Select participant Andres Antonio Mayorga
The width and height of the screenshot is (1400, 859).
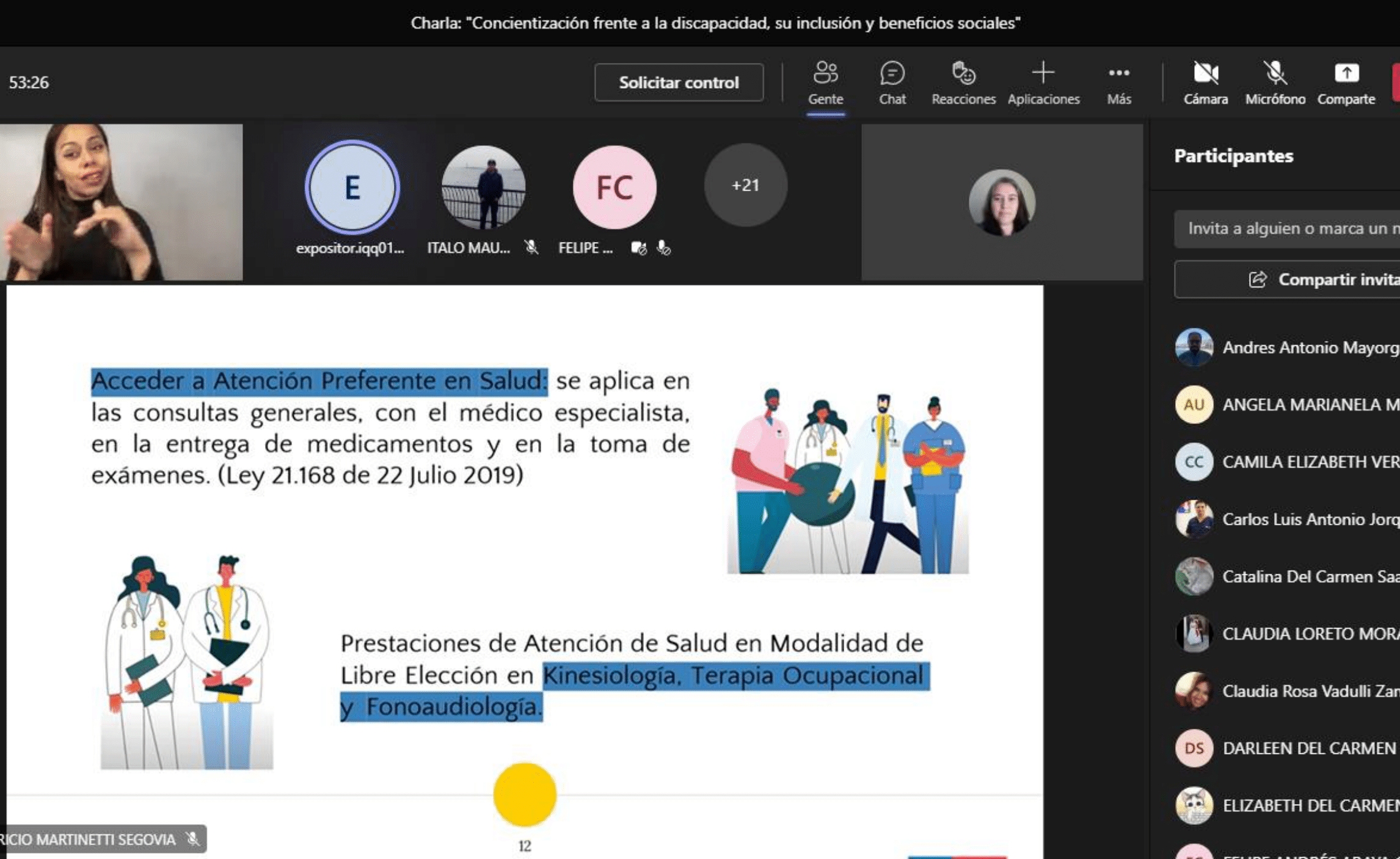click(x=1287, y=347)
